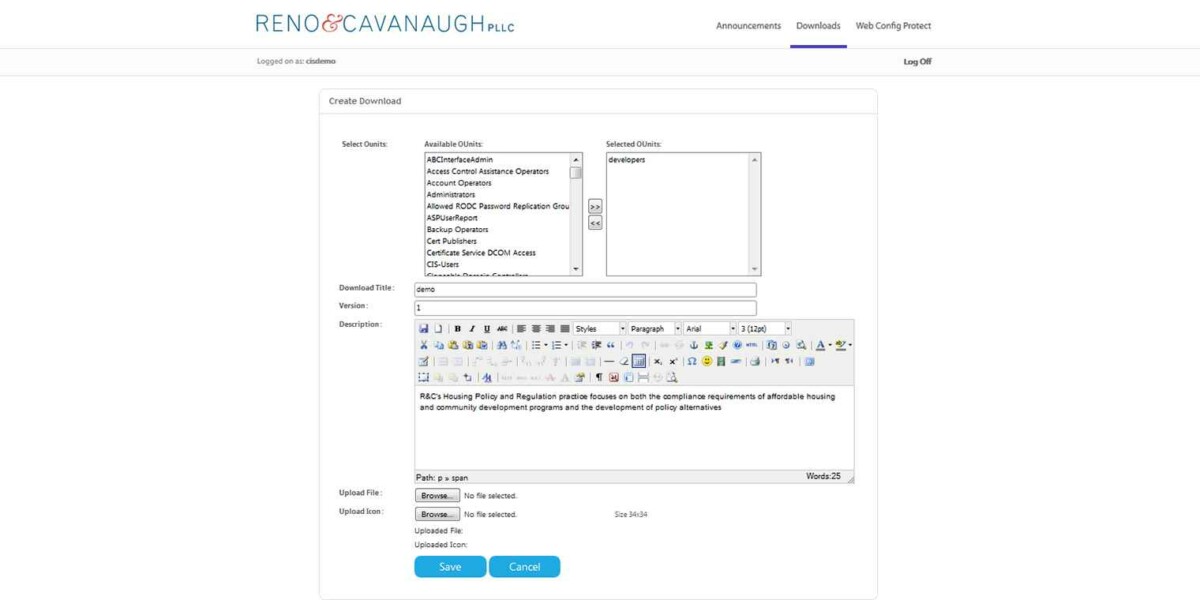Move selected OUnit using the right arrows button

click(594, 207)
